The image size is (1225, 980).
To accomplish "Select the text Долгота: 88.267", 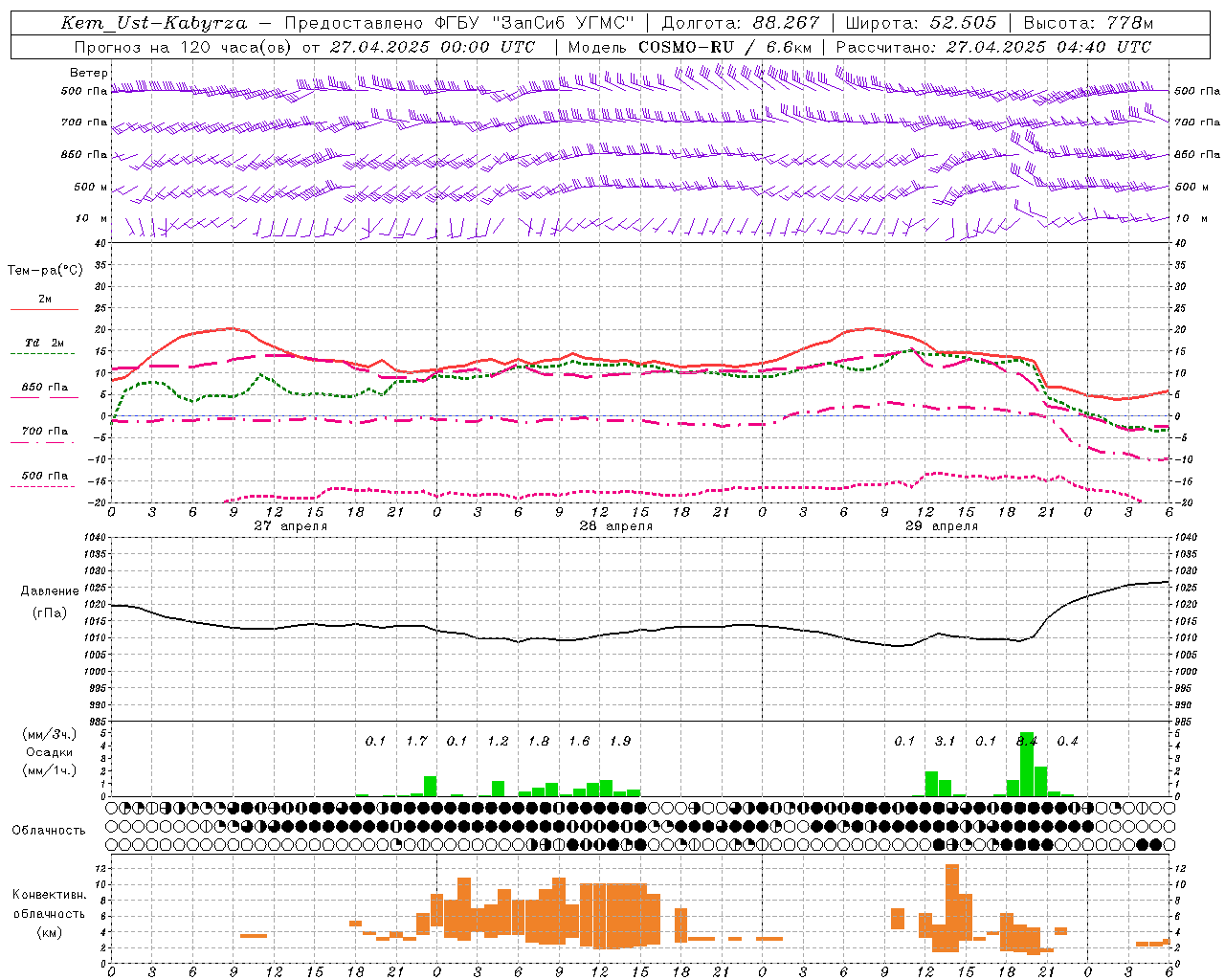I will [x=741, y=23].
